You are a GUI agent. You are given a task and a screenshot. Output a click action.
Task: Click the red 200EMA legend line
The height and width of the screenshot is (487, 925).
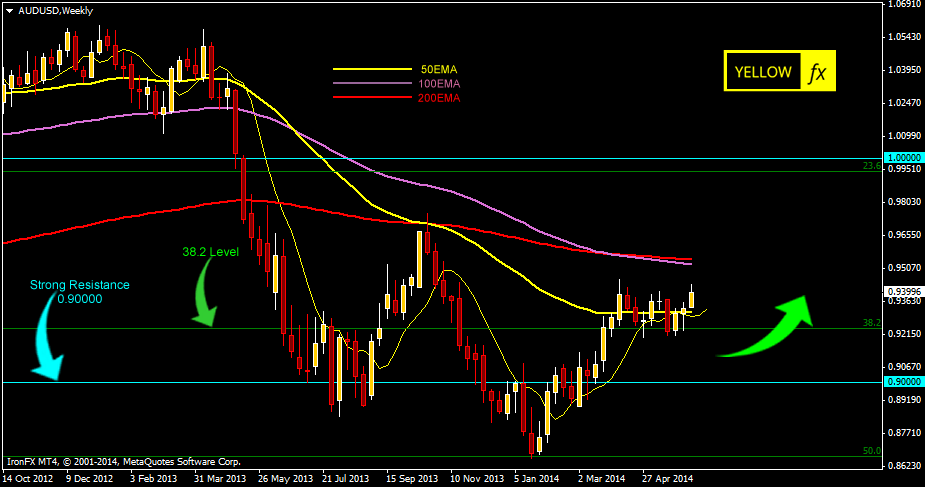tap(372, 98)
